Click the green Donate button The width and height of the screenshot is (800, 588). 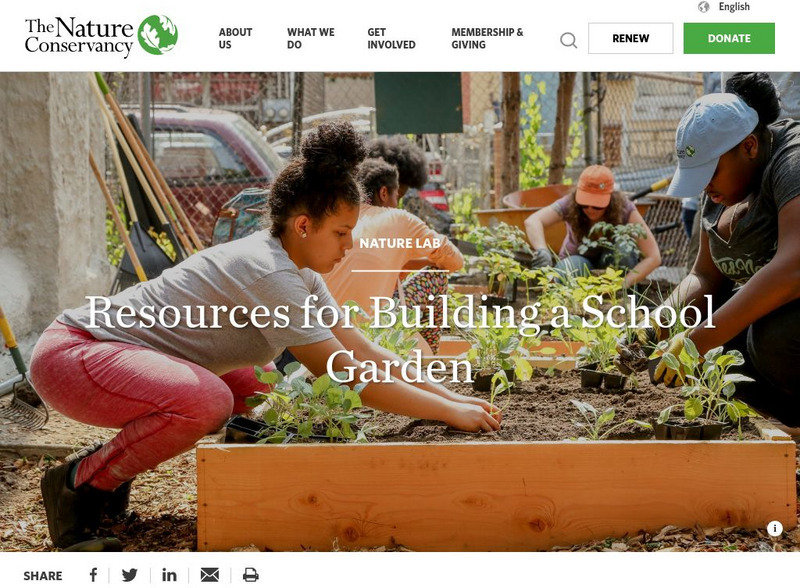click(x=729, y=38)
